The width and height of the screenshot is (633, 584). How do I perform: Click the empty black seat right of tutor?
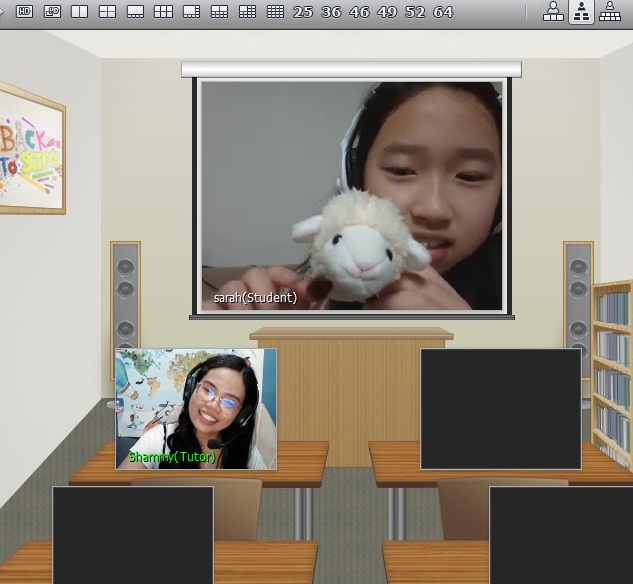pyautogui.click(x=500, y=408)
